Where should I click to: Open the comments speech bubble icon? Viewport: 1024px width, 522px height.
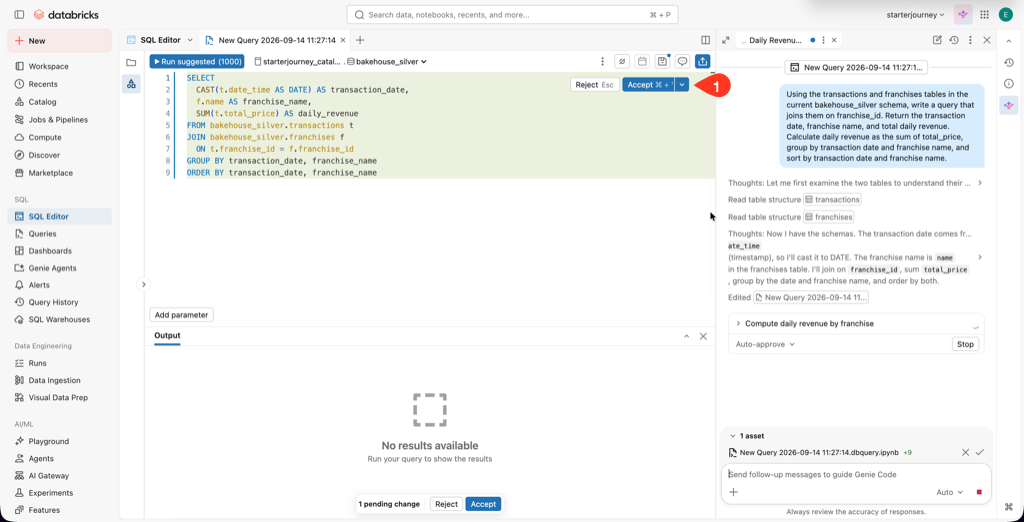(682, 61)
